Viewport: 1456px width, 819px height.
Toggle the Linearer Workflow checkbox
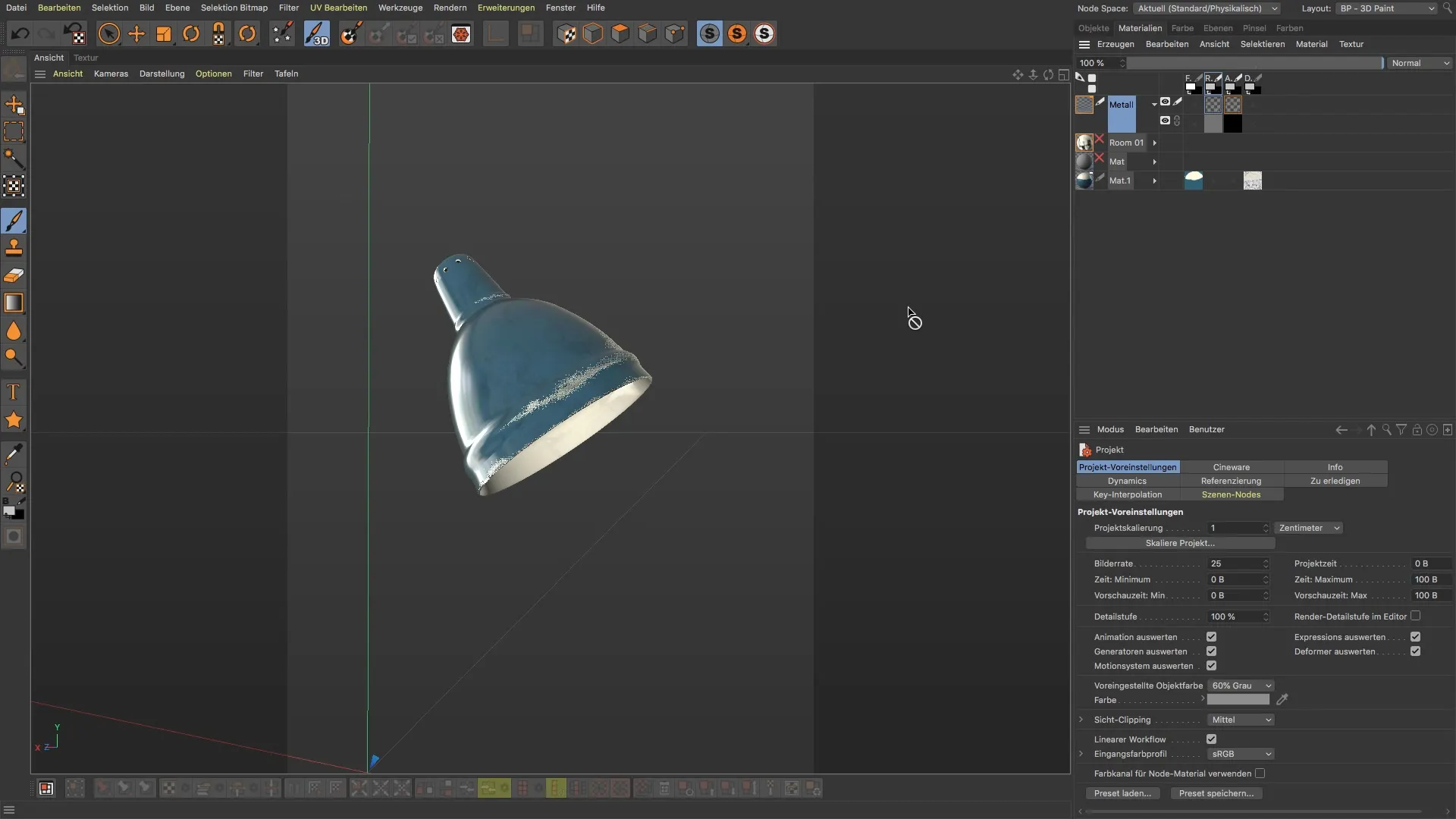coord(1211,739)
